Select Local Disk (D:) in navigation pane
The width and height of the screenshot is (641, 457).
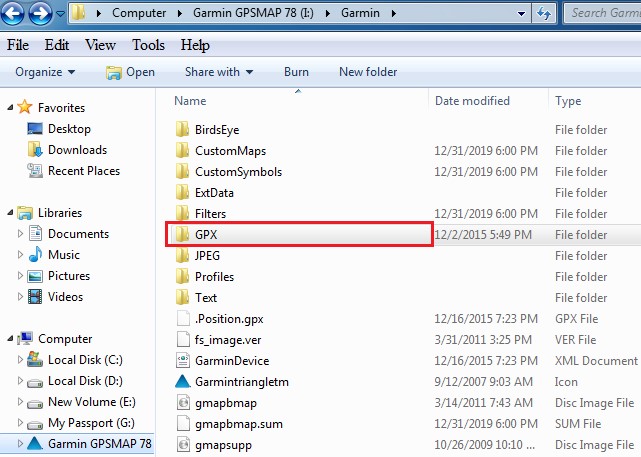75,381
